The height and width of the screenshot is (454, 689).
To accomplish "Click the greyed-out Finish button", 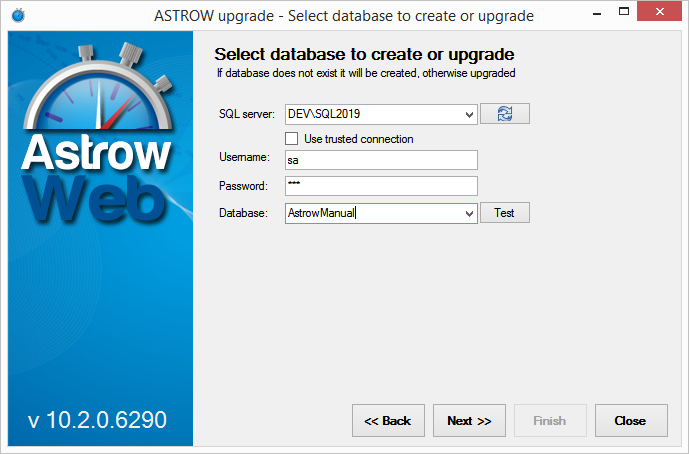I will click(x=550, y=421).
